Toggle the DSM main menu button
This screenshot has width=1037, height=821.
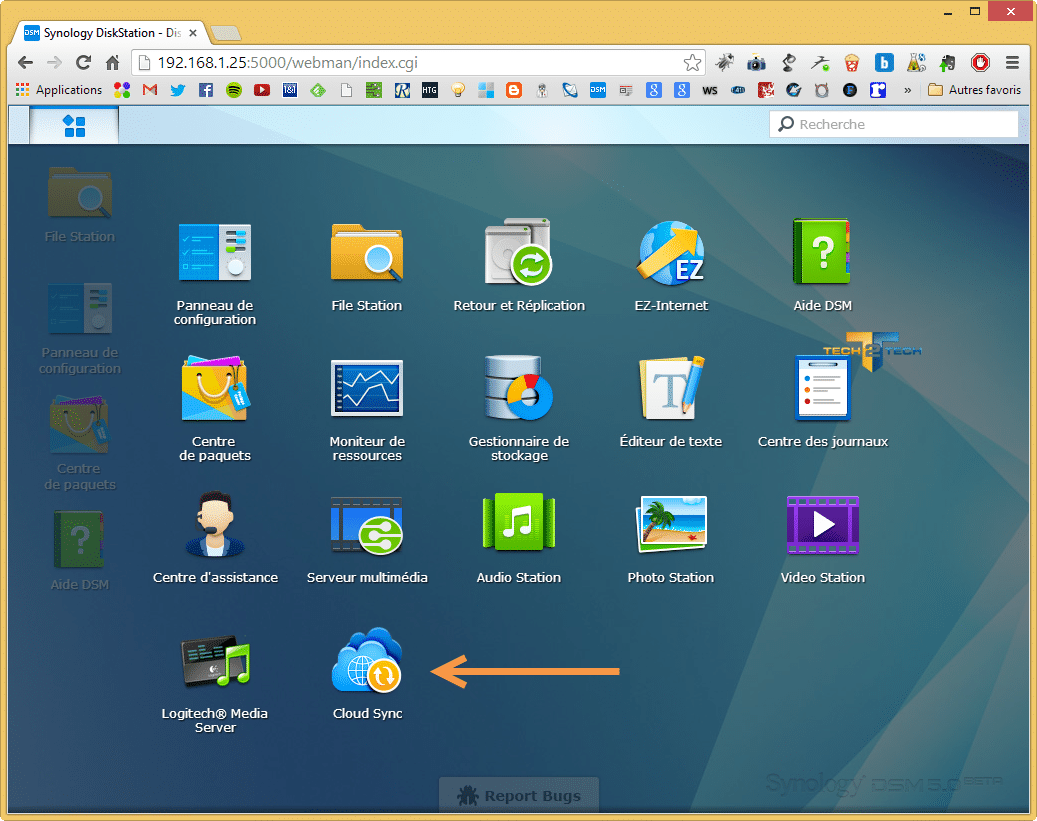coord(74,125)
